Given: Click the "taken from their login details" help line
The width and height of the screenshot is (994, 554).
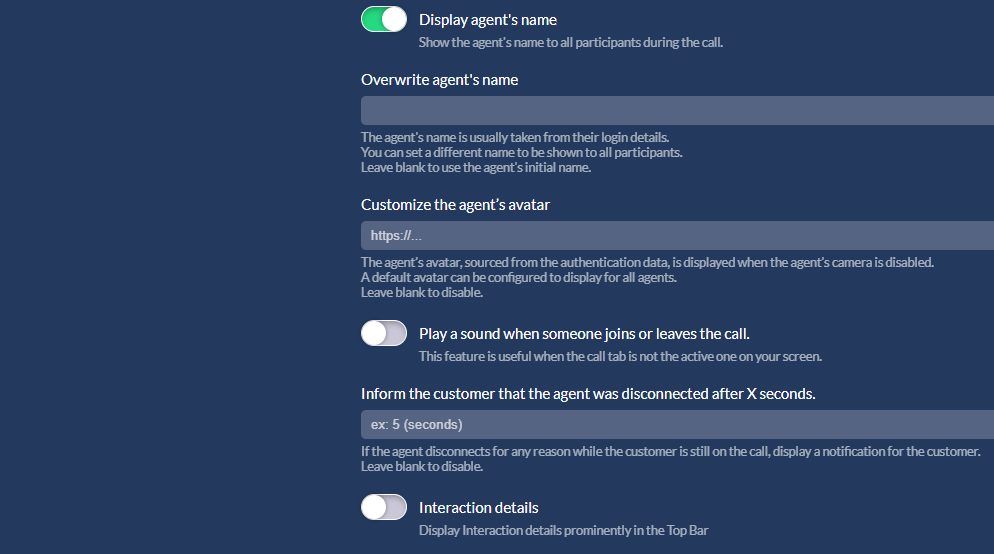Looking at the screenshot, I should click(x=514, y=137).
